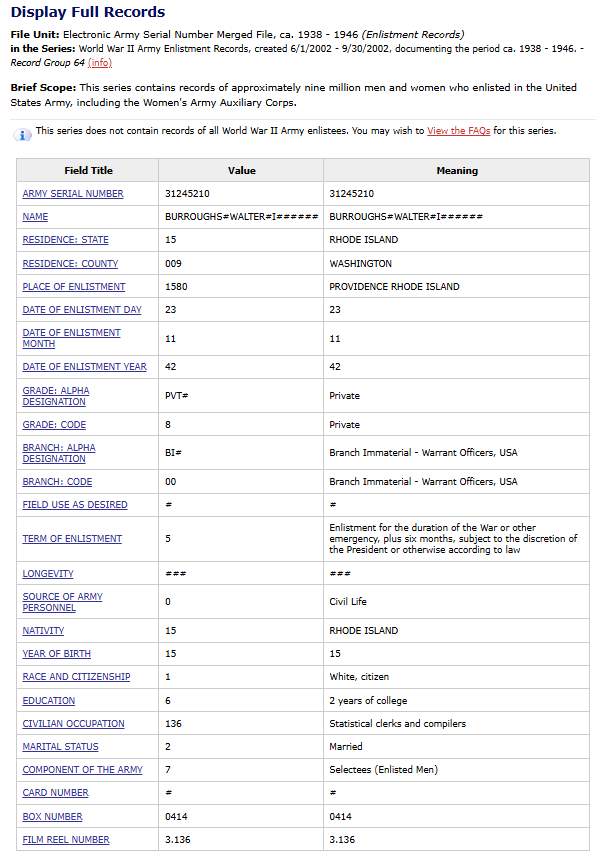608x868 pixels.
Task: Click YEAR OF BIRTH link
Action: 57,654
